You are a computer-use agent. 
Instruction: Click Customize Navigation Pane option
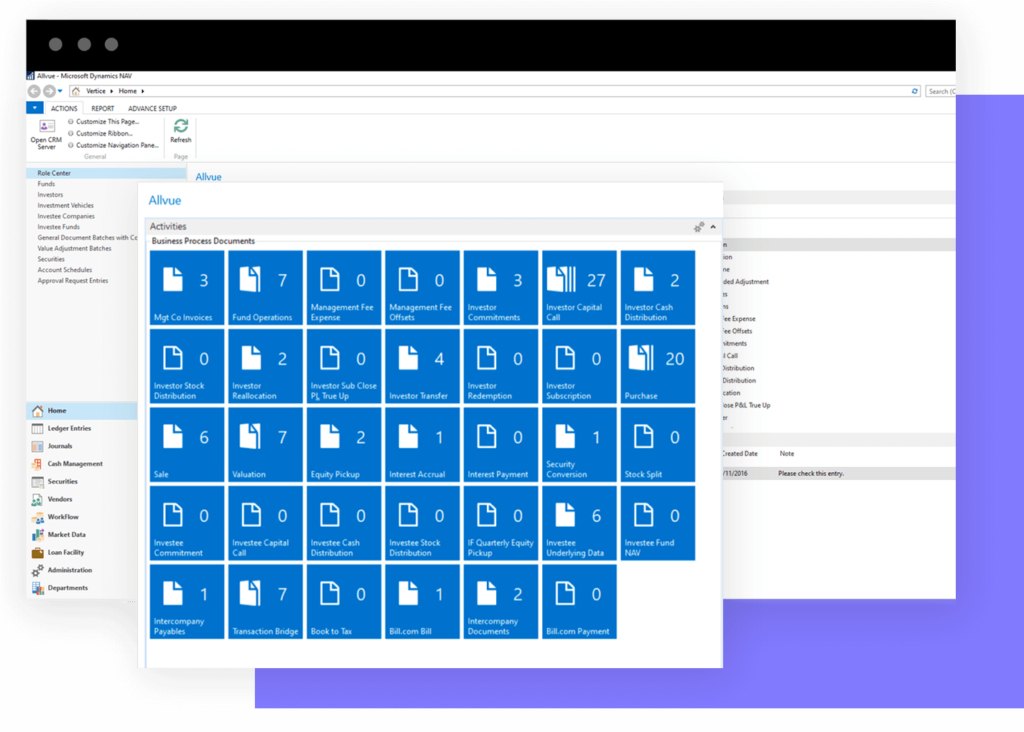point(114,145)
